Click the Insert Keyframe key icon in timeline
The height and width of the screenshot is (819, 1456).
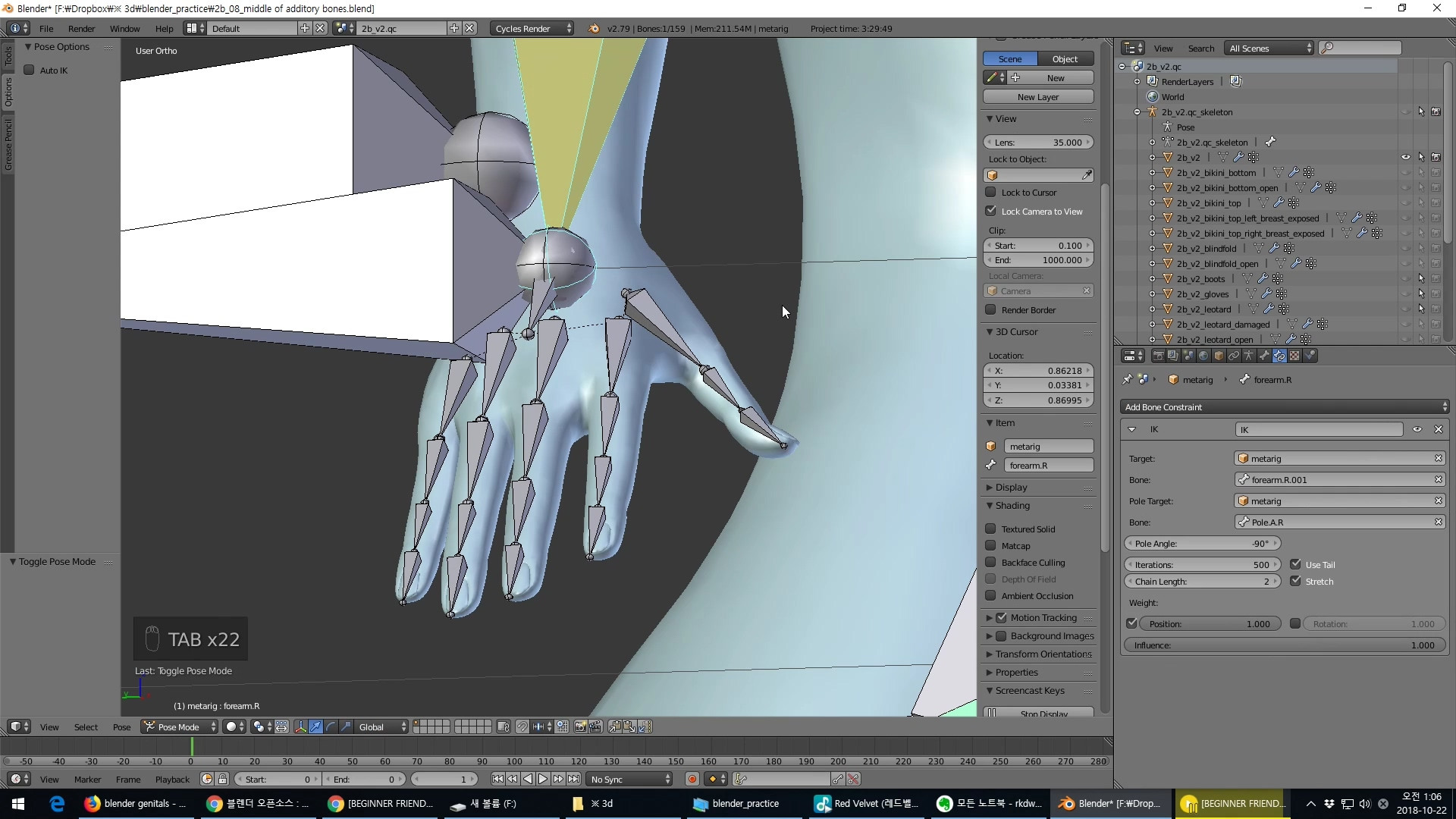[x=837, y=779]
